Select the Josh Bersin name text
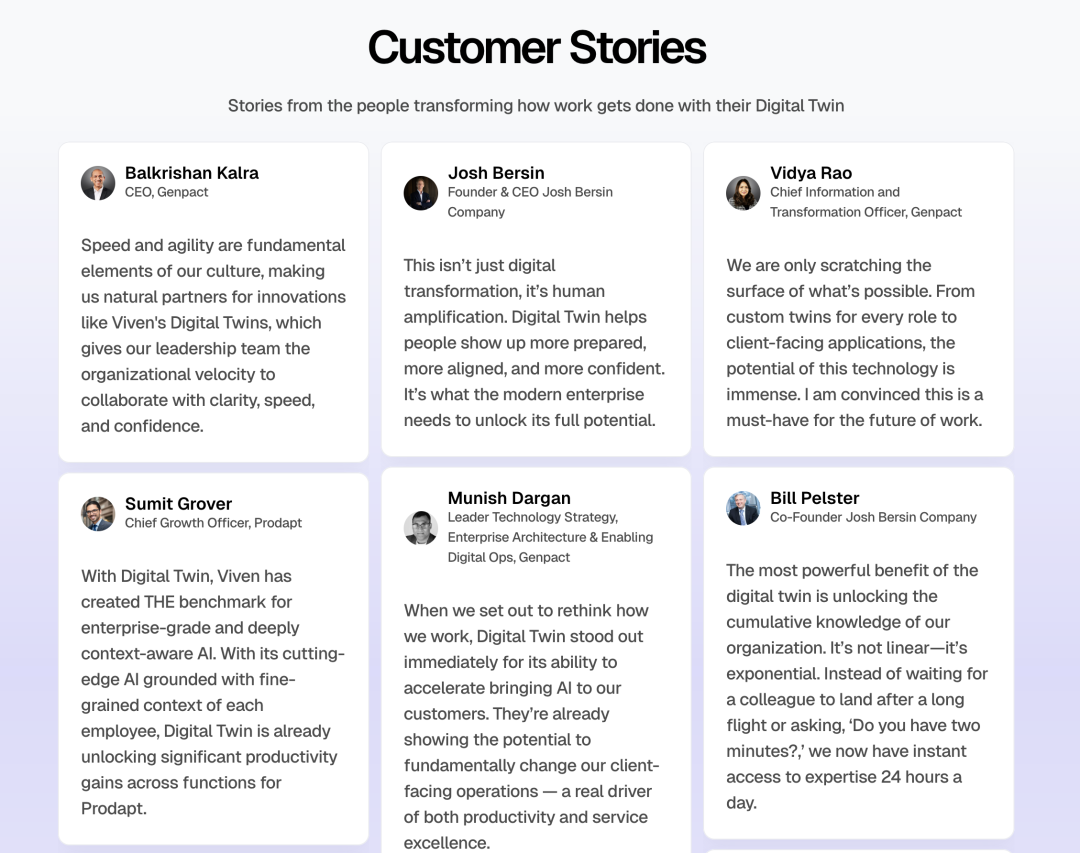This screenshot has height=853, width=1080. pyautogui.click(x=496, y=173)
